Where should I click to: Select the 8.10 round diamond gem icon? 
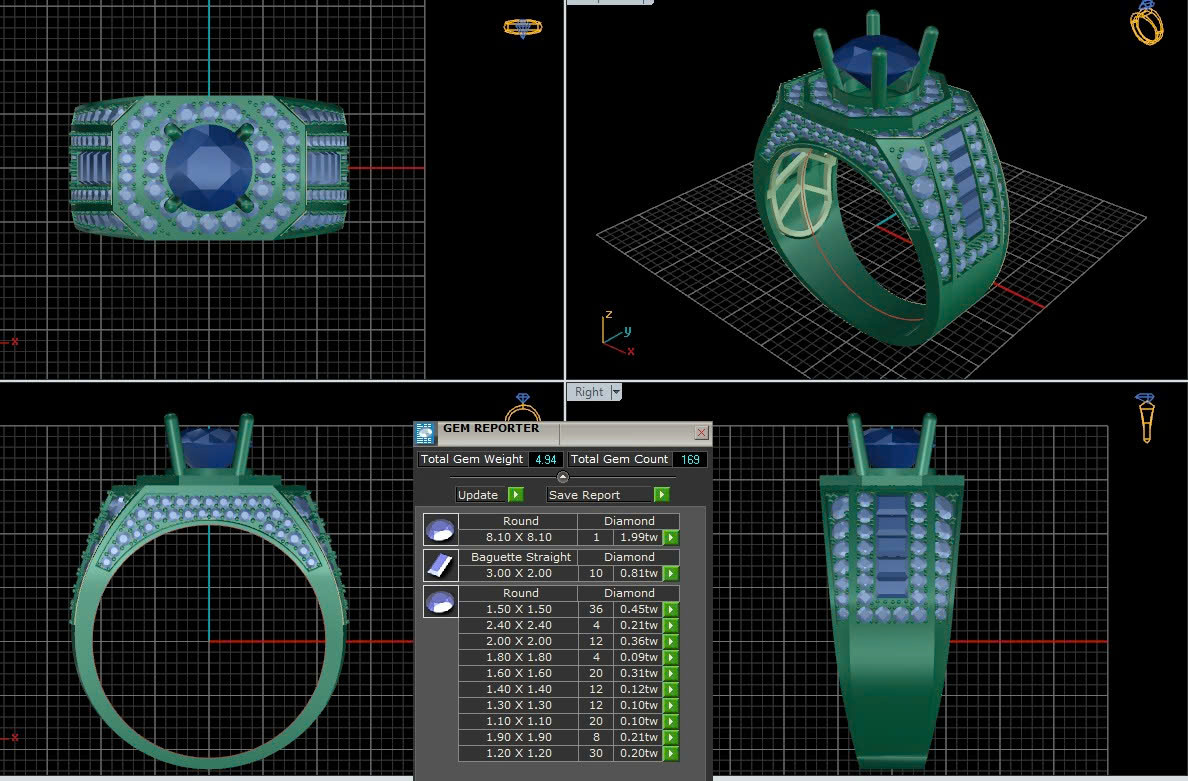tap(440, 529)
